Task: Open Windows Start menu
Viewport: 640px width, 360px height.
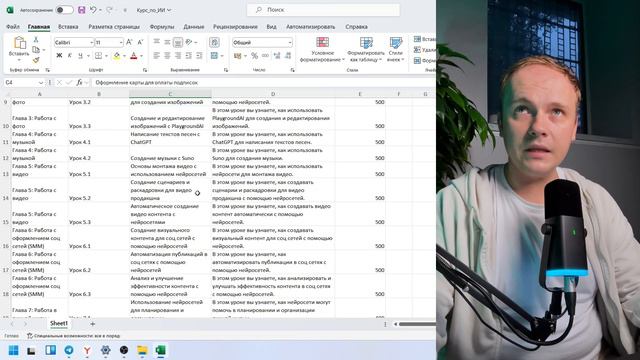Action: (x=13, y=350)
